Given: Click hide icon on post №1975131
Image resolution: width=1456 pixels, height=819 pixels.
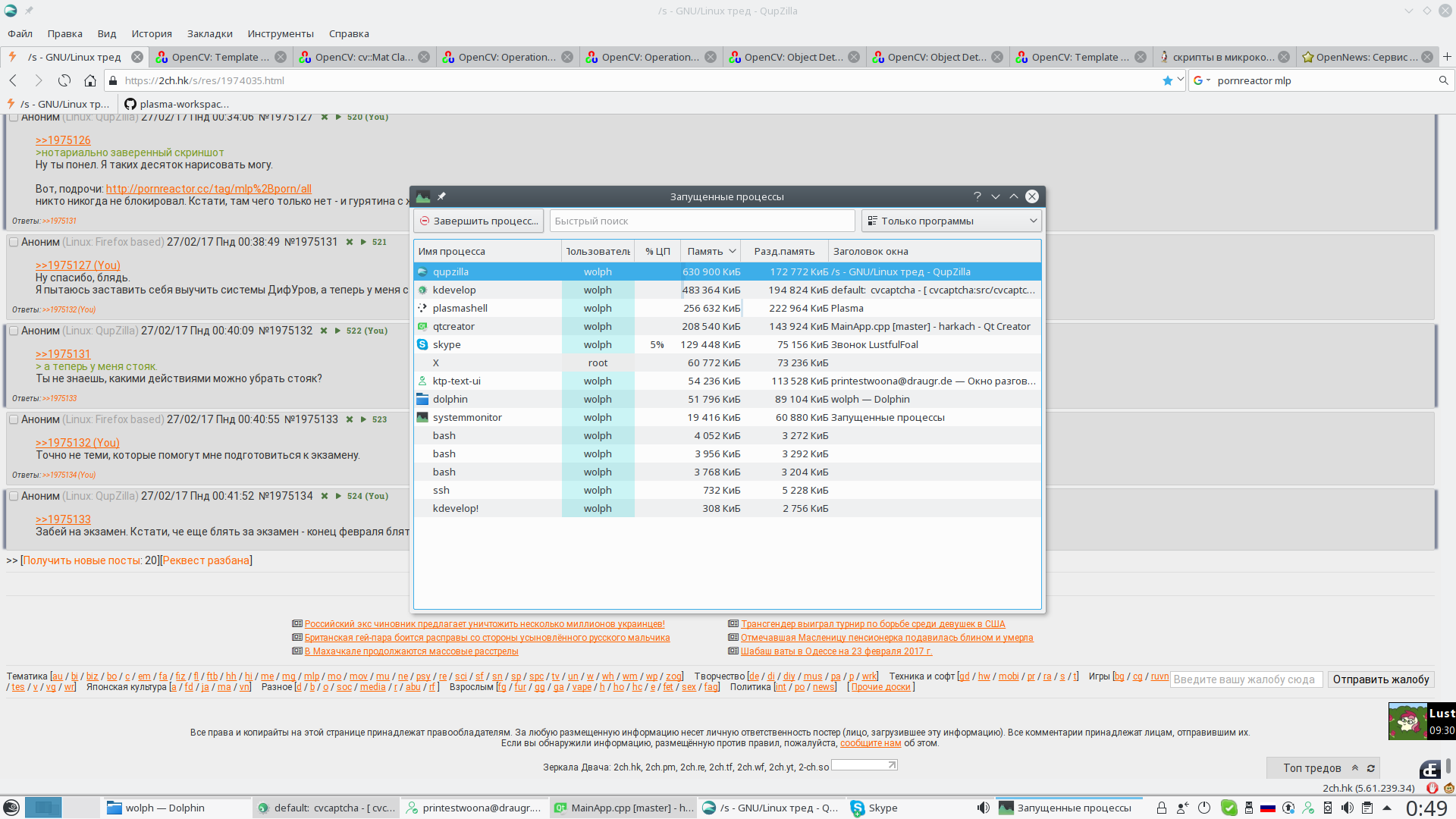Looking at the screenshot, I should (x=350, y=242).
